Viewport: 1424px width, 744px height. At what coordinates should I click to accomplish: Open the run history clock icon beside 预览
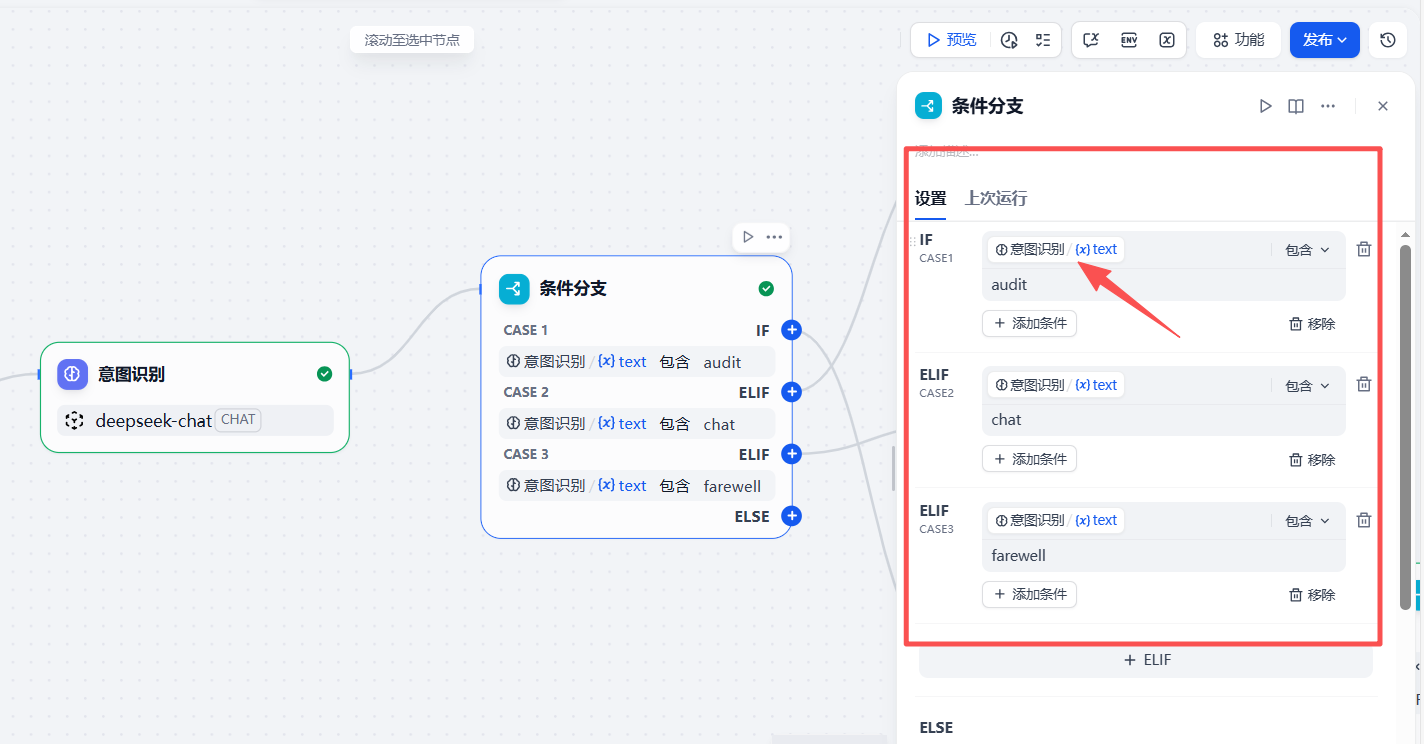coord(1009,40)
